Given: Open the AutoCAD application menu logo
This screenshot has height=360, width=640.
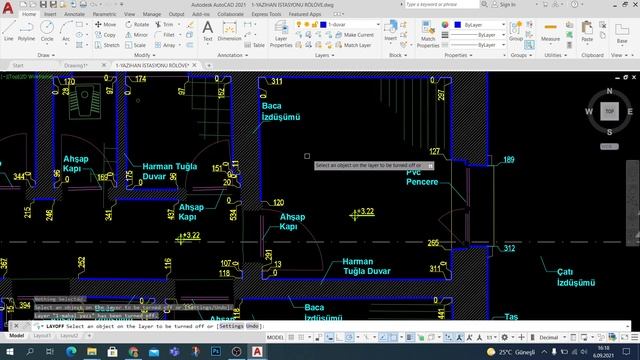Looking at the screenshot, I should [8, 7].
